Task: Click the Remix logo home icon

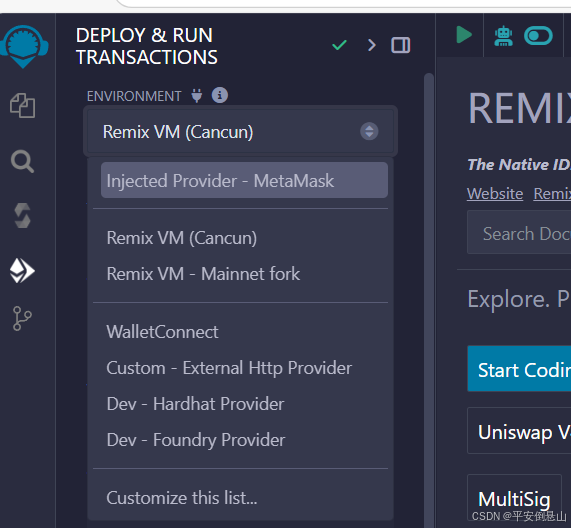Action: 24,46
